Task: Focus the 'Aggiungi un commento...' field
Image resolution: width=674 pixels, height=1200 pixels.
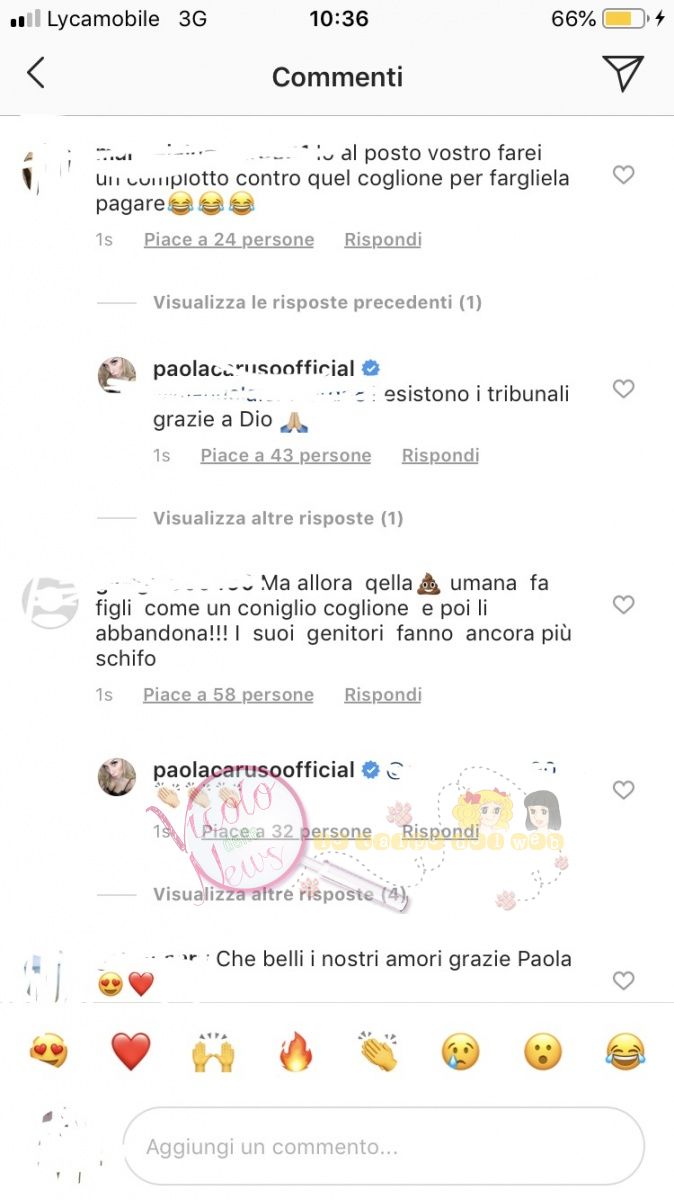Action: (x=384, y=1147)
